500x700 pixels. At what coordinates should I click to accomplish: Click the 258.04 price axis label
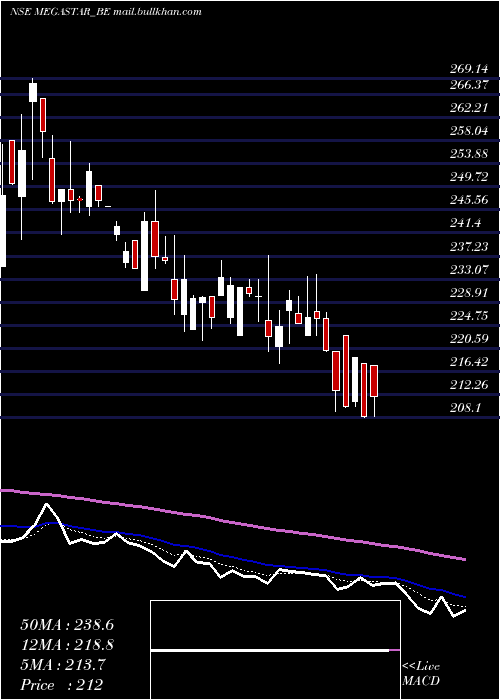469,131
